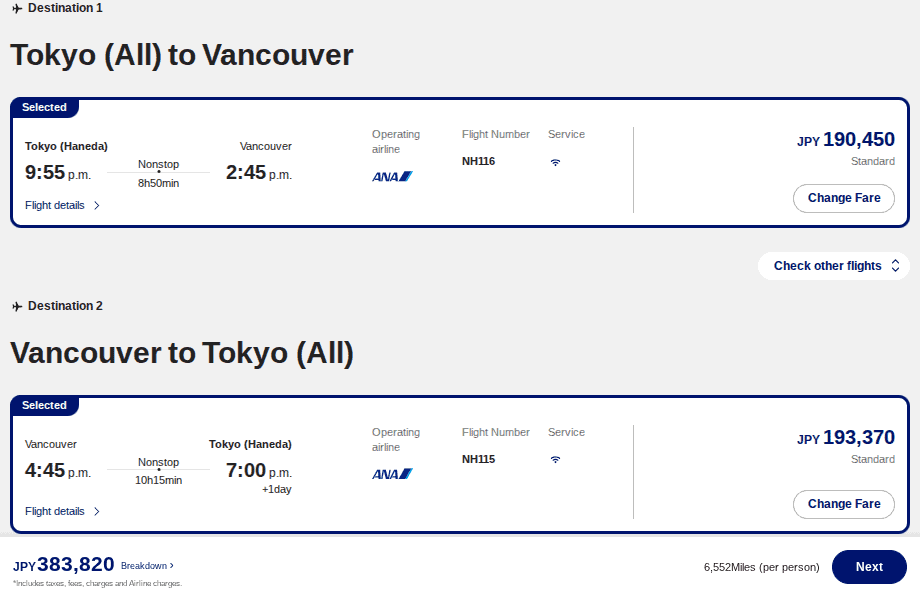Click the 6,552 Miles per person text

pyautogui.click(x=760, y=566)
